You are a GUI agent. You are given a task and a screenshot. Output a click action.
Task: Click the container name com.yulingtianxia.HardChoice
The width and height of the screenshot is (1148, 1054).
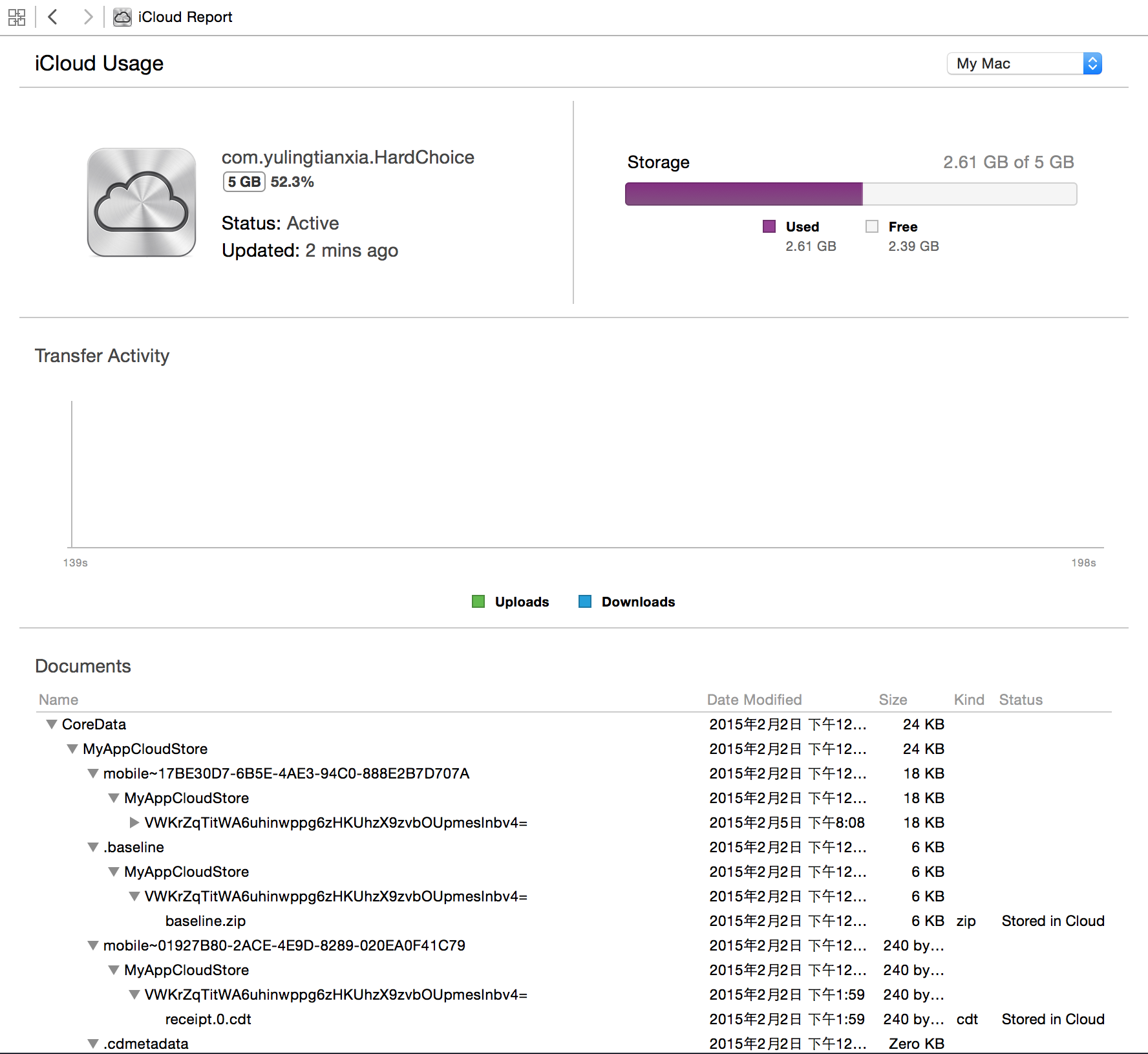tap(348, 157)
